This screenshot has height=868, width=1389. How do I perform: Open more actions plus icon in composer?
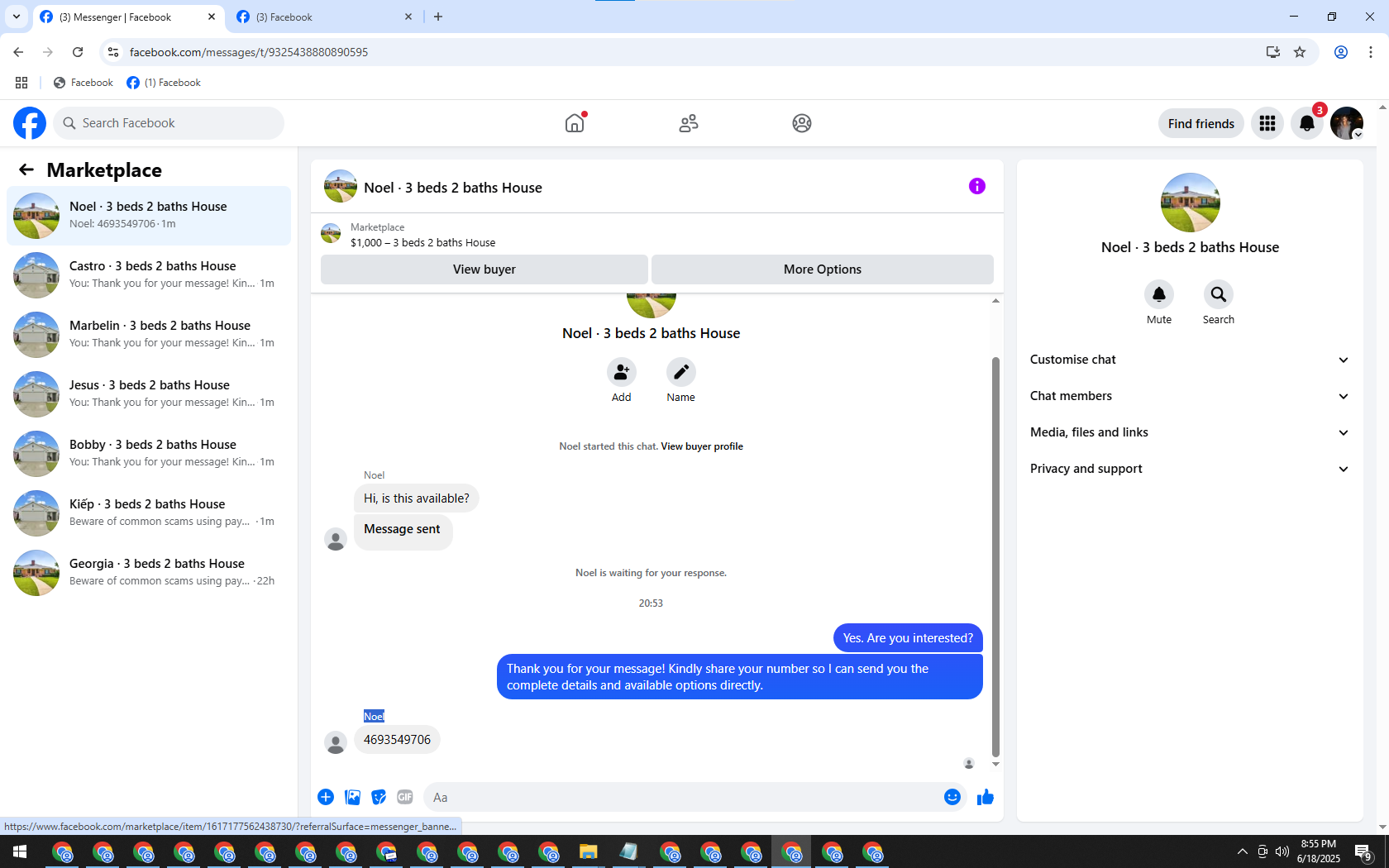click(x=326, y=797)
